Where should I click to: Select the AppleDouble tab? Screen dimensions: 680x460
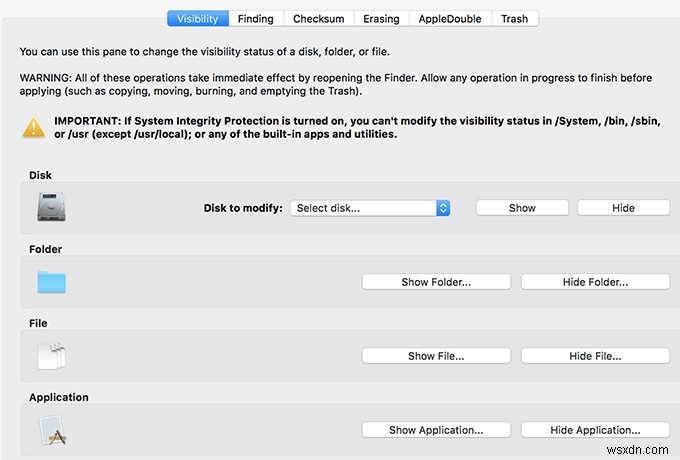[450, 18]
